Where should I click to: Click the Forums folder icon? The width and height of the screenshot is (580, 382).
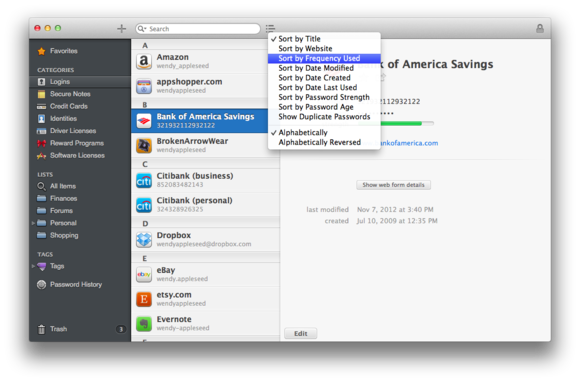tap(41, 210)
